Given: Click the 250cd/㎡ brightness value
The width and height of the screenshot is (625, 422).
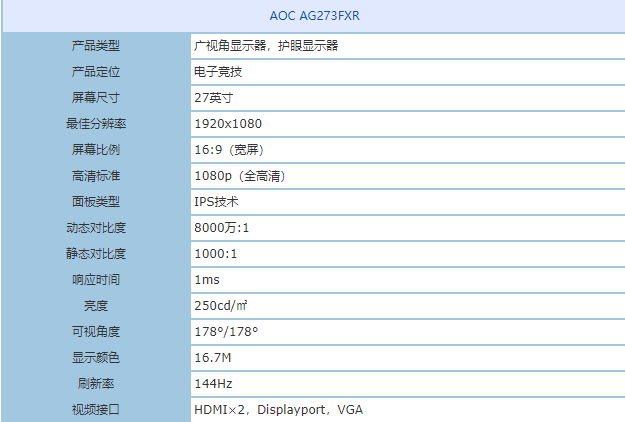Looking at the screenshot, I should click(x=221, y=306).
